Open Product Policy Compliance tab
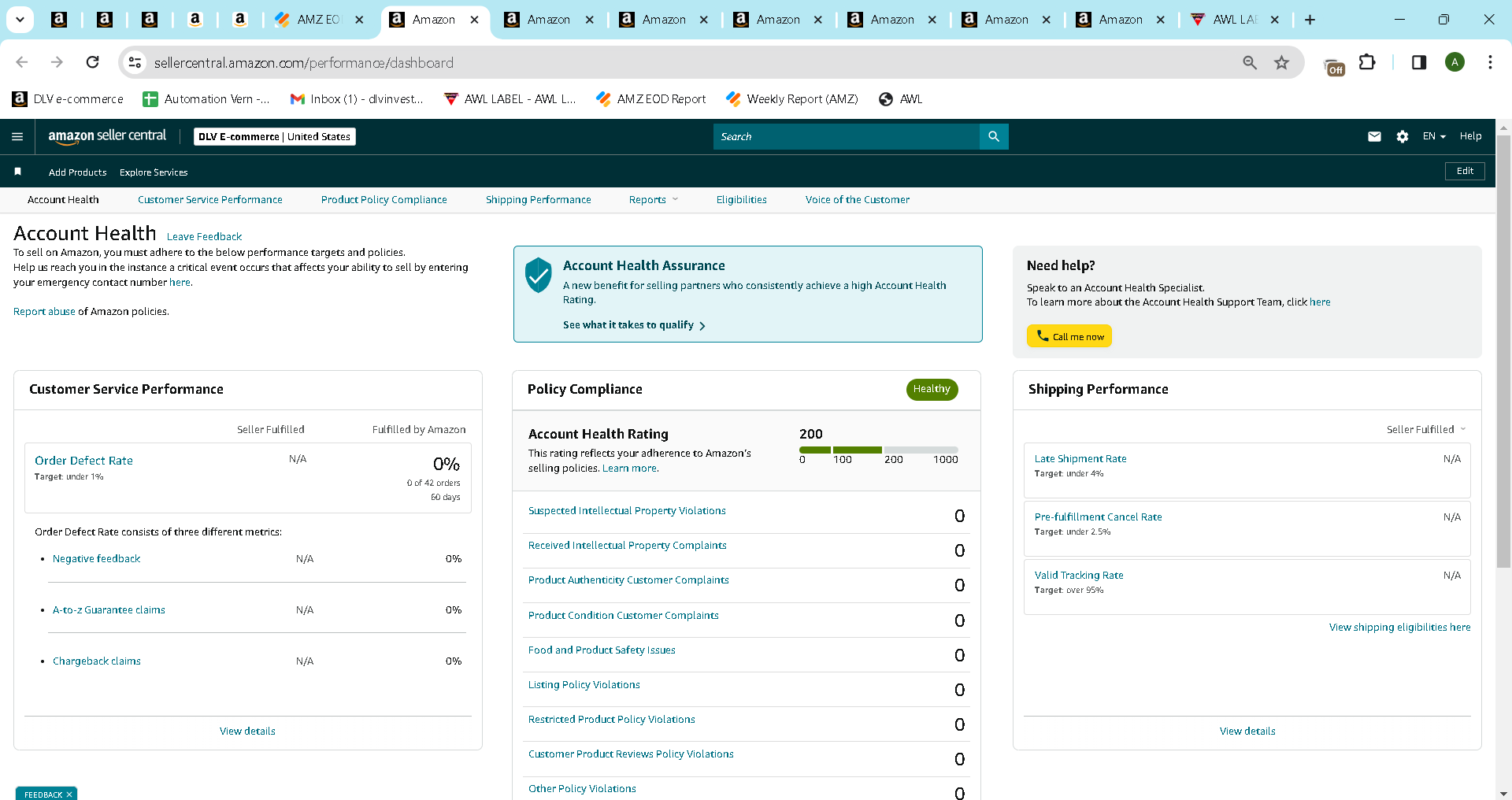The height and width of the screenshot is (800, 1512). point(384,200)
